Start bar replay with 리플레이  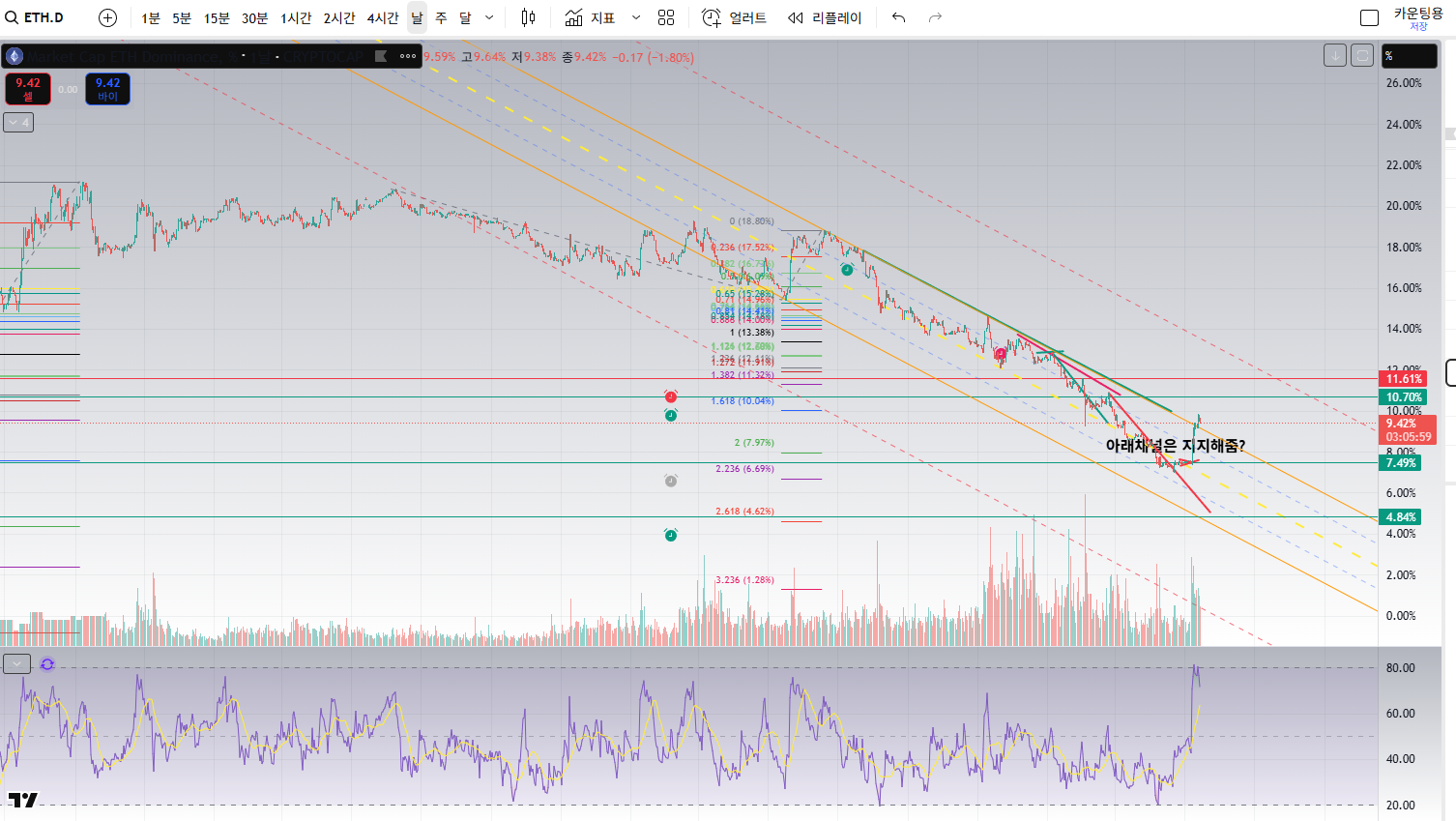coord(825,18)
